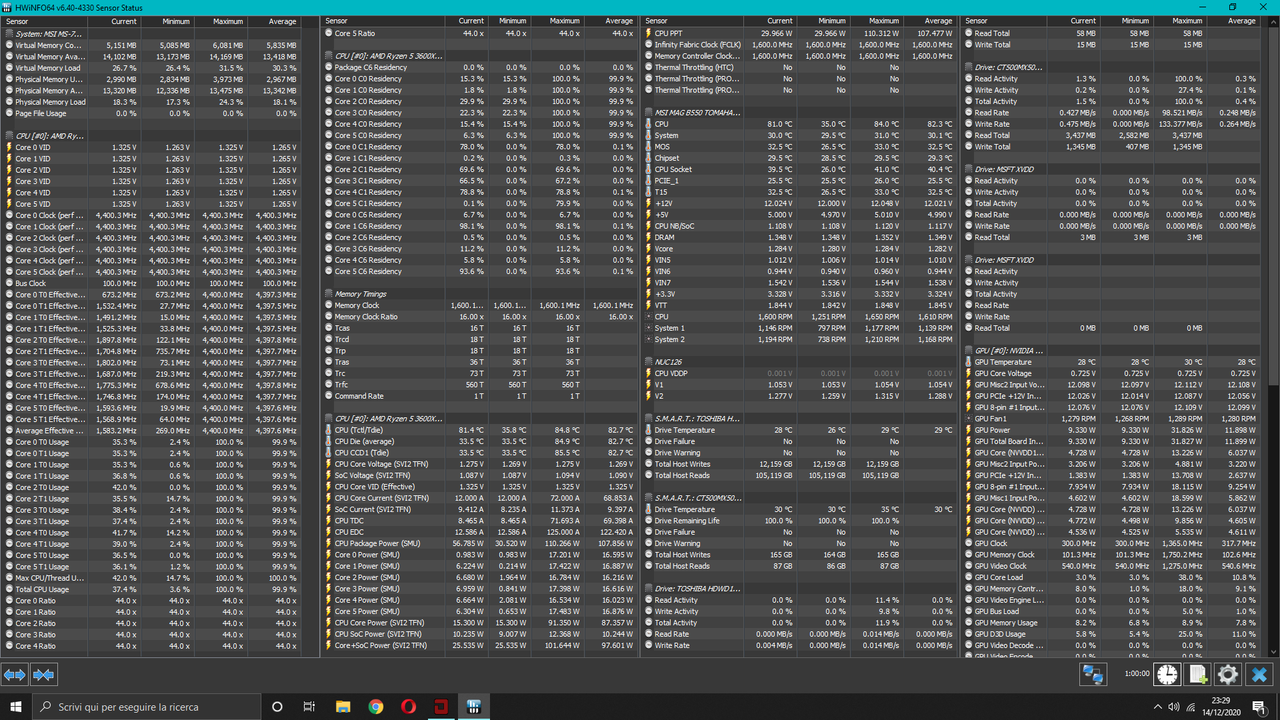The height and width of the screenshot is (720, 1280).
Task: Select the Max CPU/Thread Usage row
Action: coord(150,578)
